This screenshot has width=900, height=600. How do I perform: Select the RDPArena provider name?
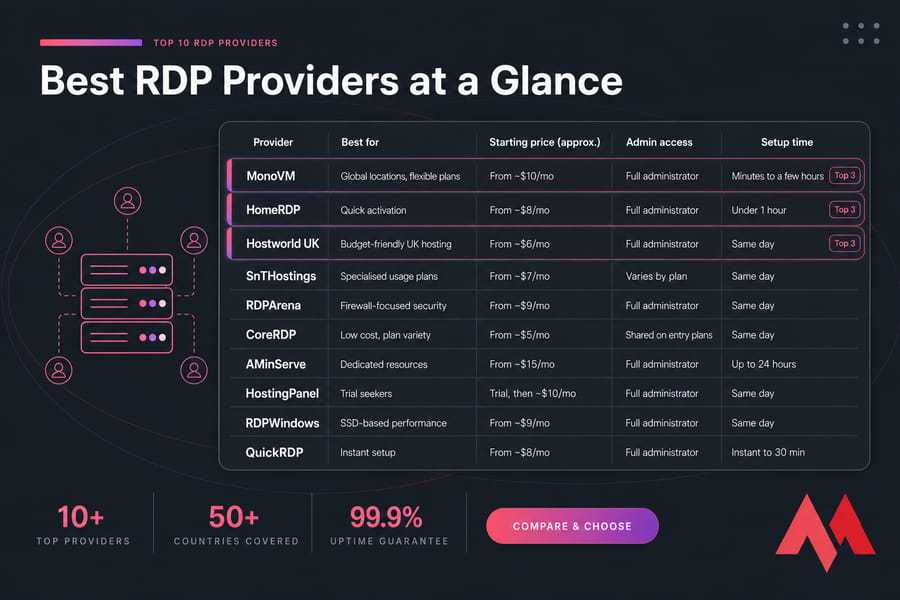273,305
